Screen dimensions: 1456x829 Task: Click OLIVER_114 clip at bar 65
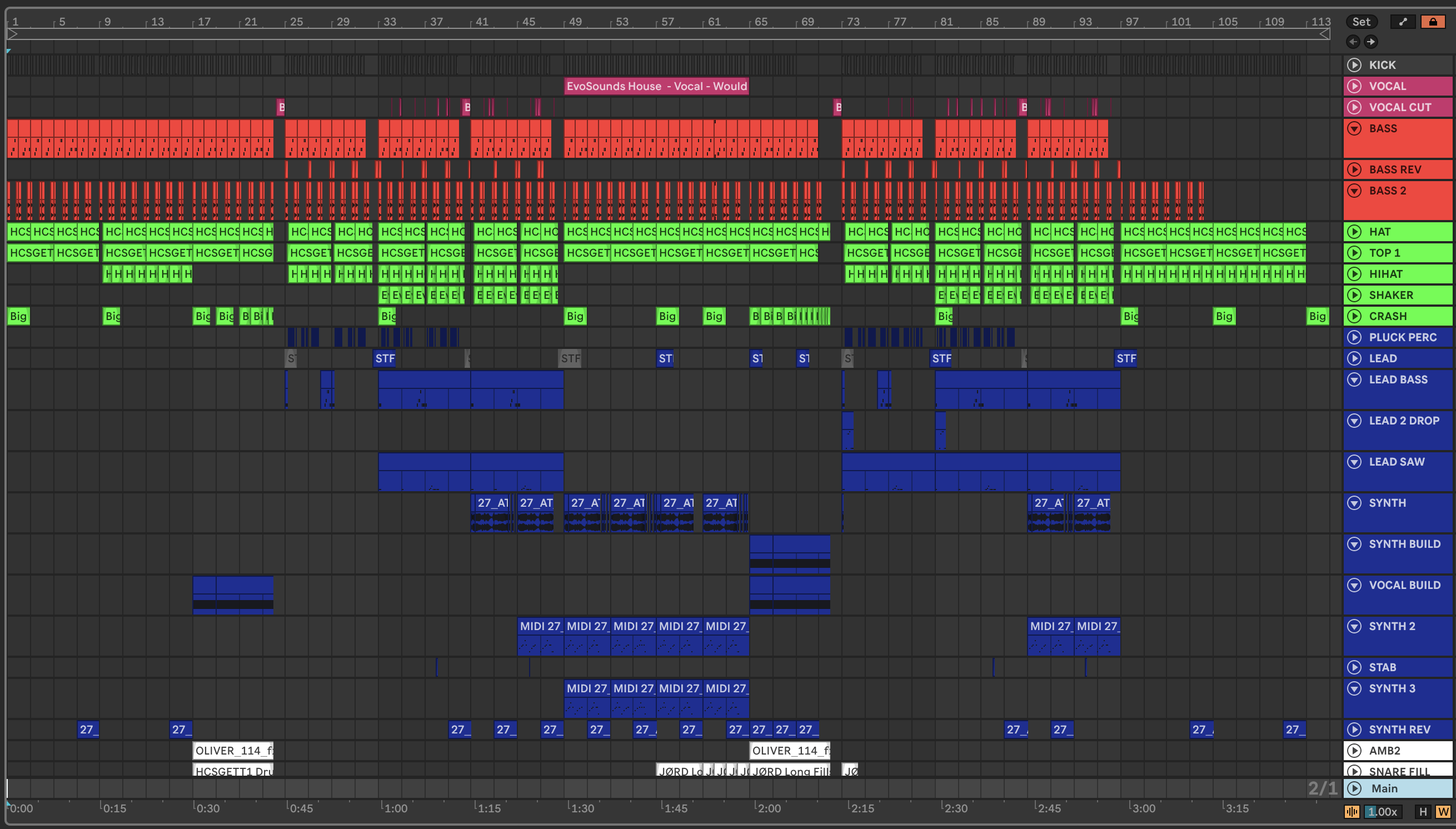[789, 751]
